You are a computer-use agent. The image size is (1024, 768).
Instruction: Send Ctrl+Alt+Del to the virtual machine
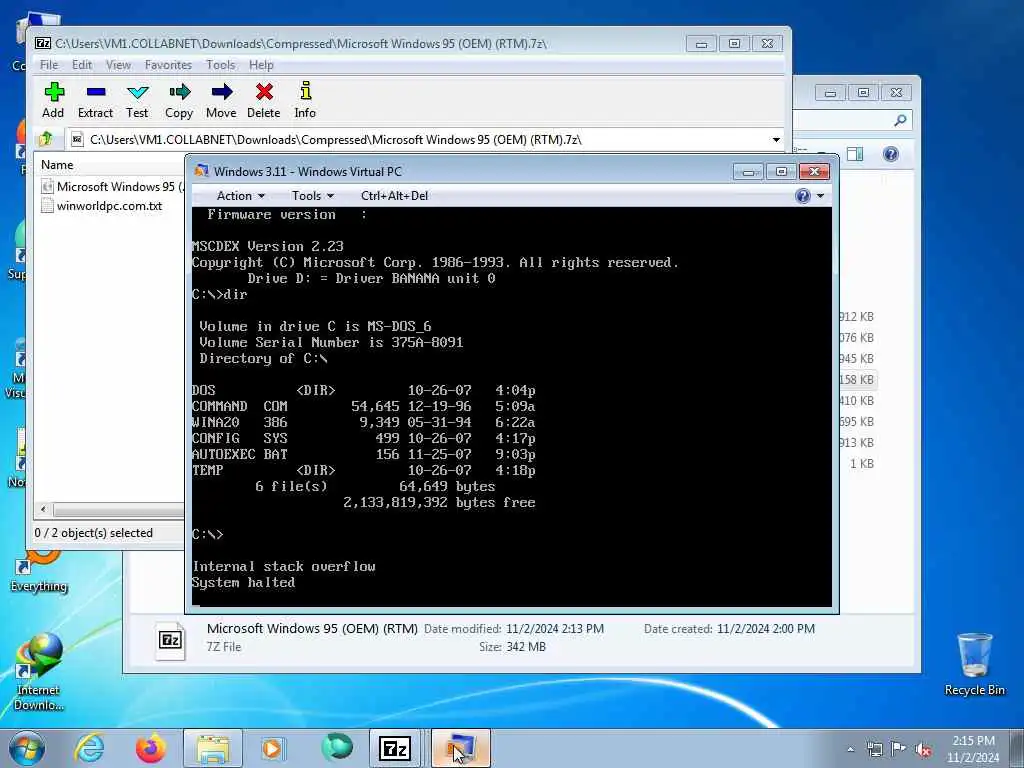pos(394,196)
